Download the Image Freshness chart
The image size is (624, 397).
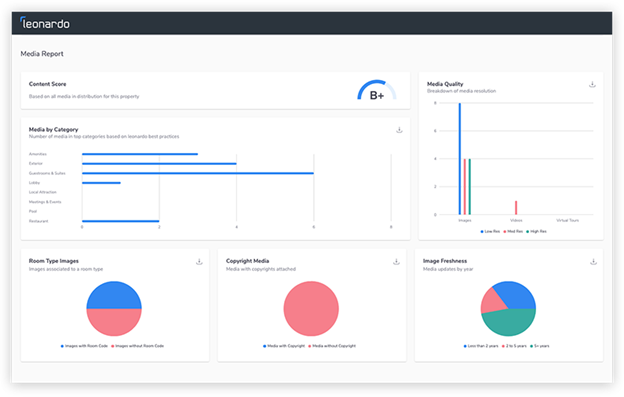click(593, 262)
